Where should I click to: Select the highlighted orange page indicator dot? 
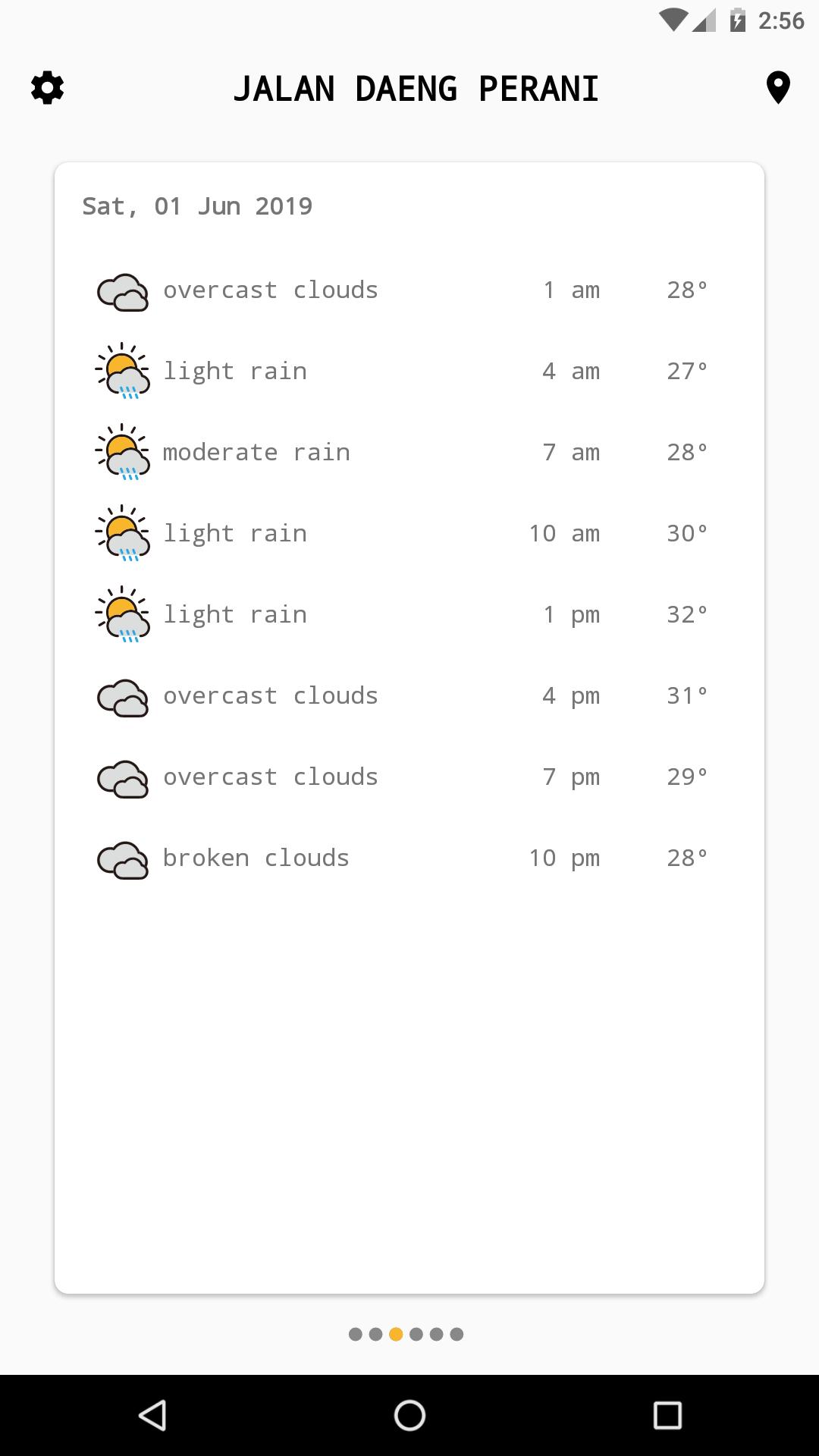[x=395, y=1335]
